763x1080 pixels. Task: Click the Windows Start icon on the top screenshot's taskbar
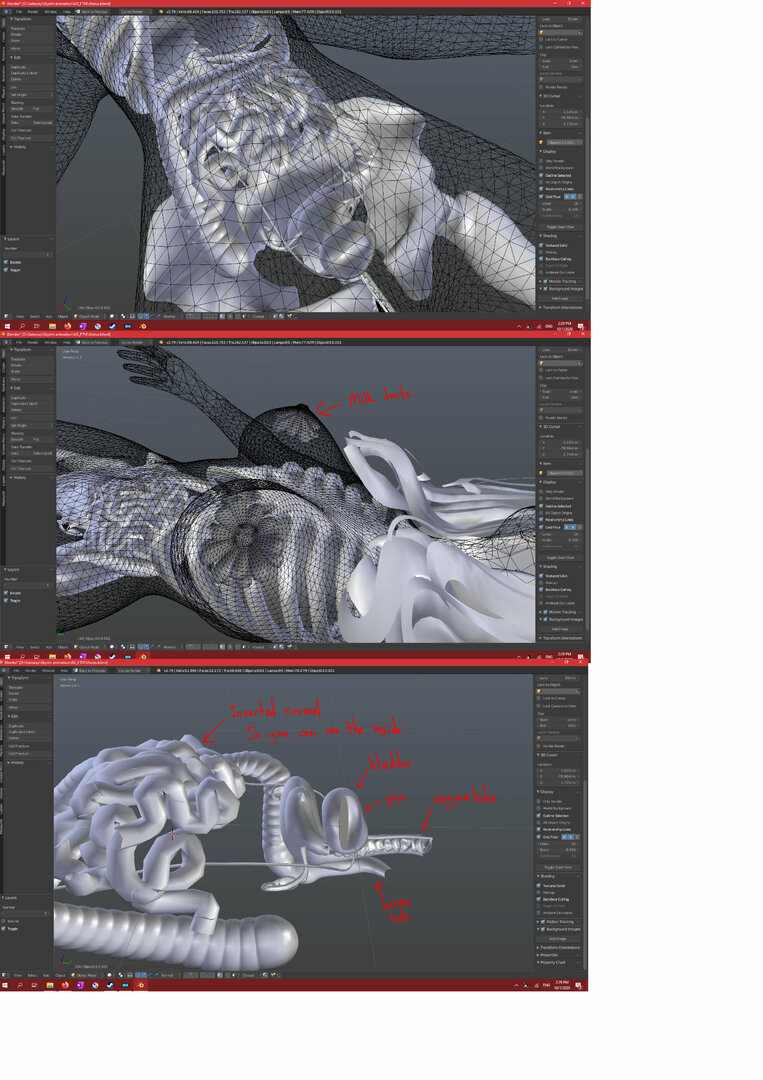coord(7,326)
